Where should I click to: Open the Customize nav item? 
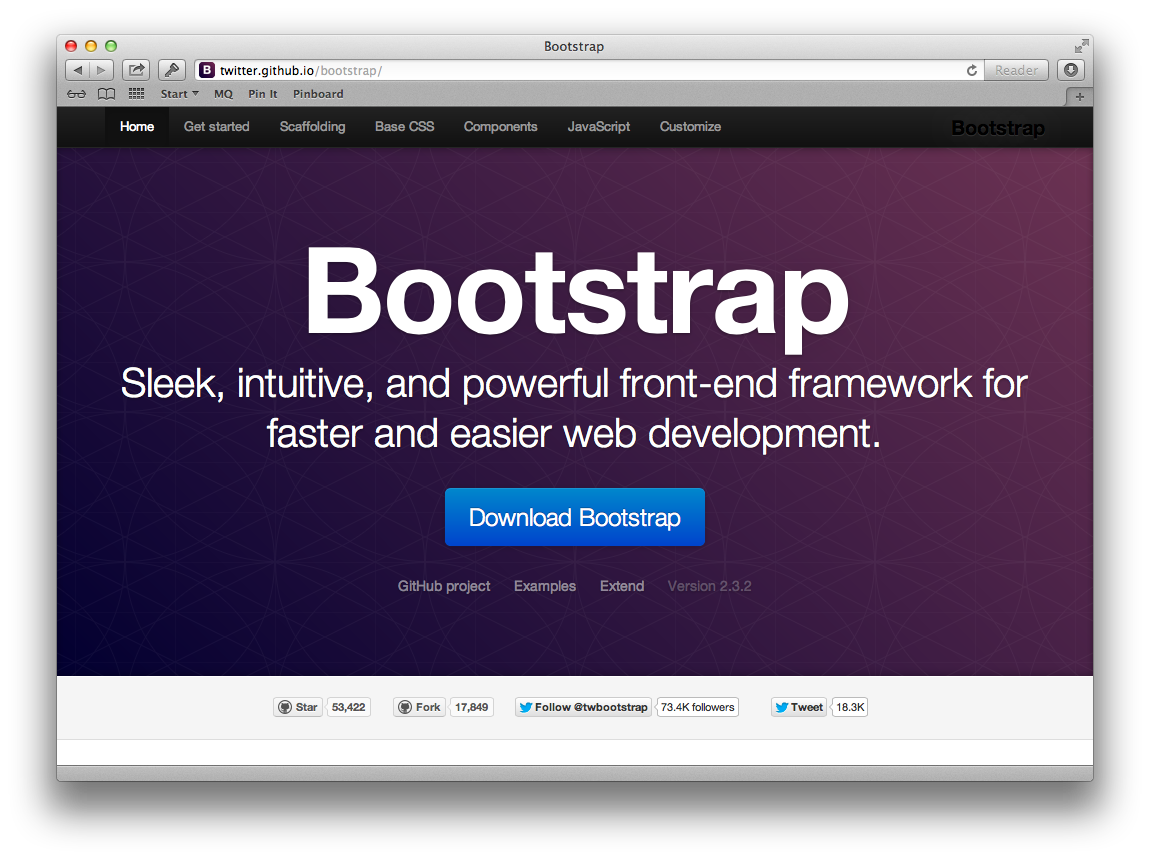(x=690, y=127)
